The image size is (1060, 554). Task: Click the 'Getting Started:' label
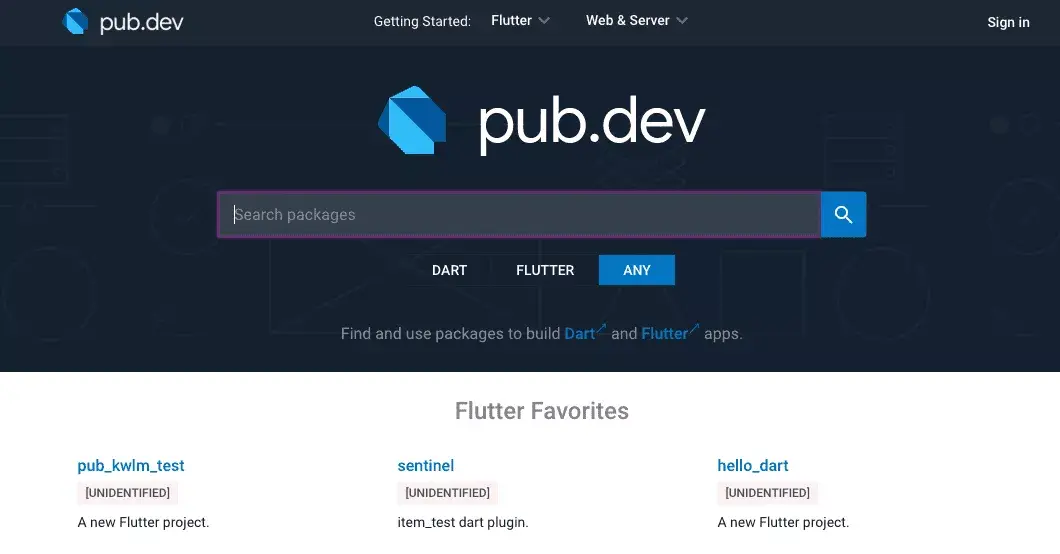pos(423,22)
